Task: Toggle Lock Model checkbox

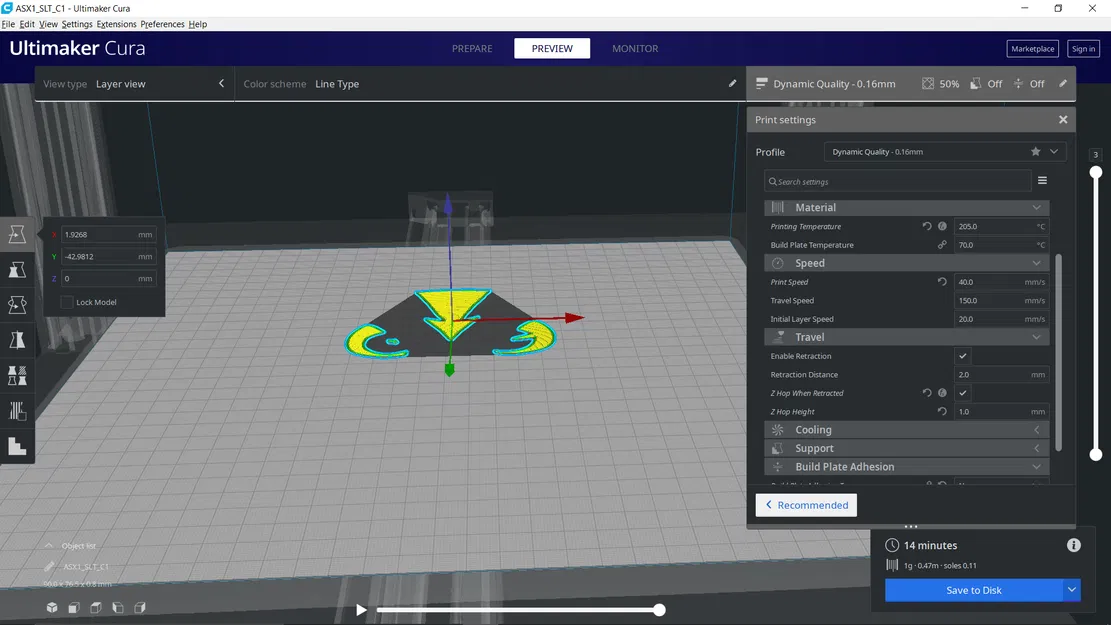Action: 67,302
